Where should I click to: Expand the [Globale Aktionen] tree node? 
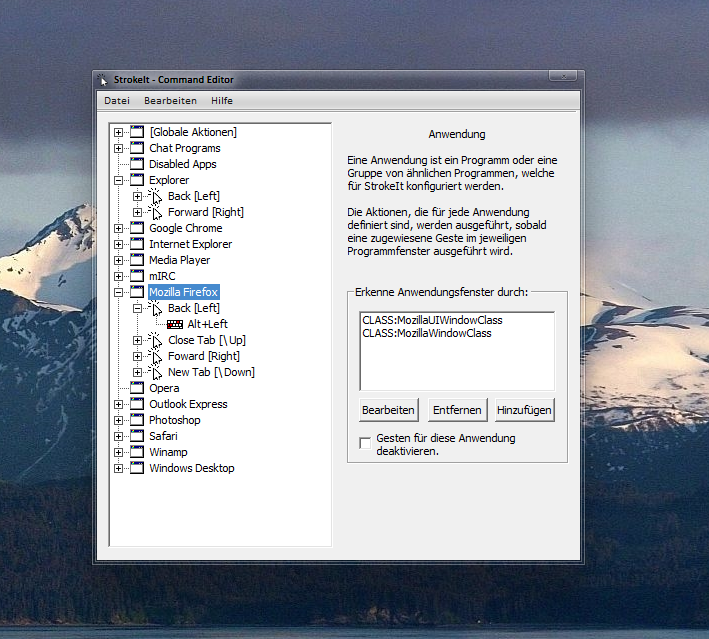tap(118, 133)
